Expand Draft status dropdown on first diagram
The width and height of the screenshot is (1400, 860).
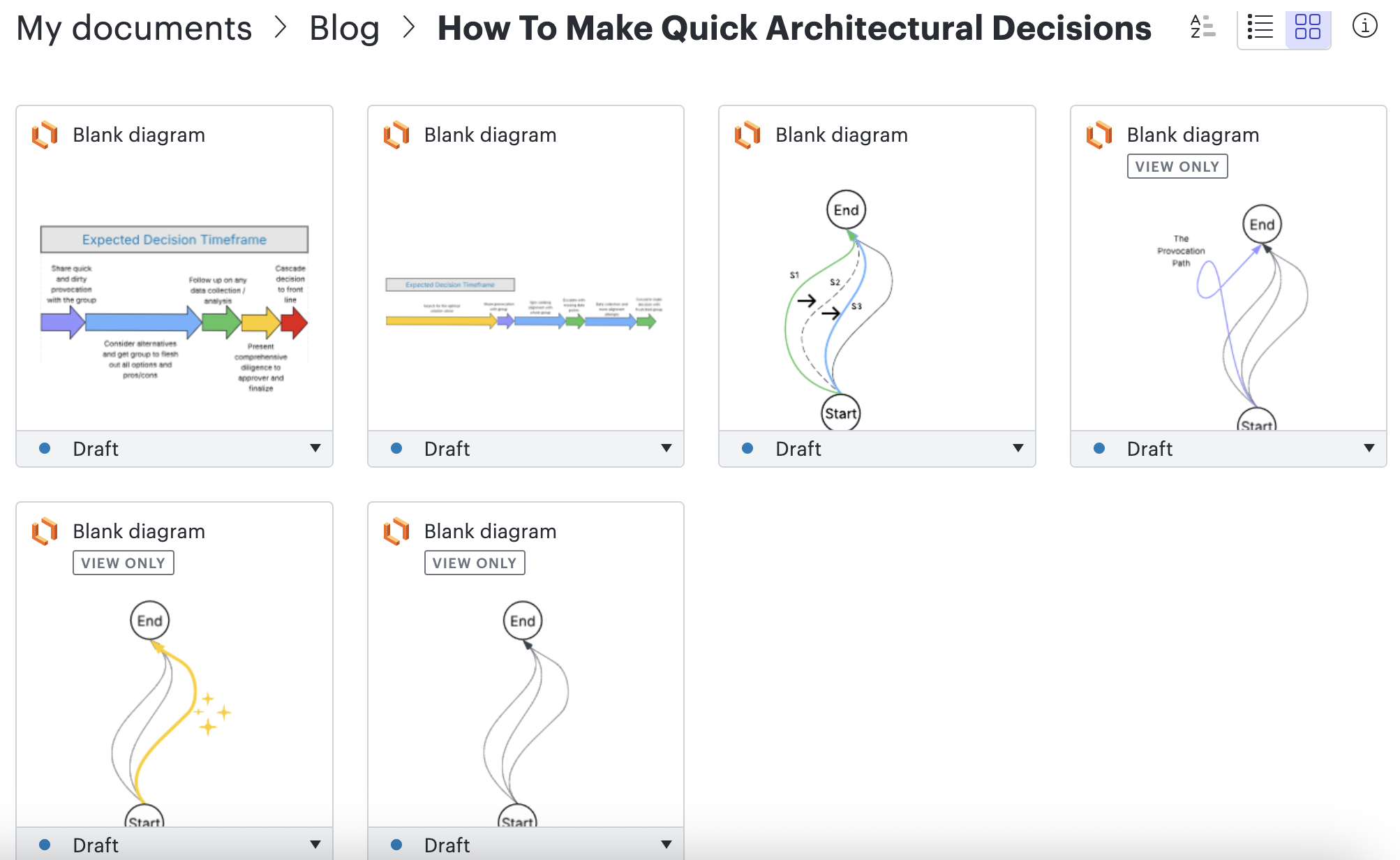pos(315,448)
